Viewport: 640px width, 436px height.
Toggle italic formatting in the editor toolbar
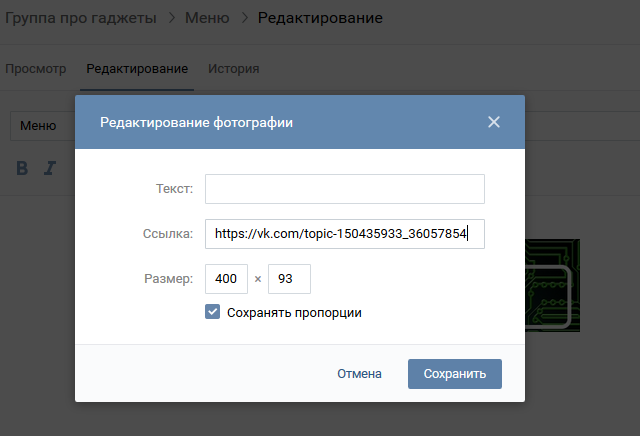click(x=49, y=168)
